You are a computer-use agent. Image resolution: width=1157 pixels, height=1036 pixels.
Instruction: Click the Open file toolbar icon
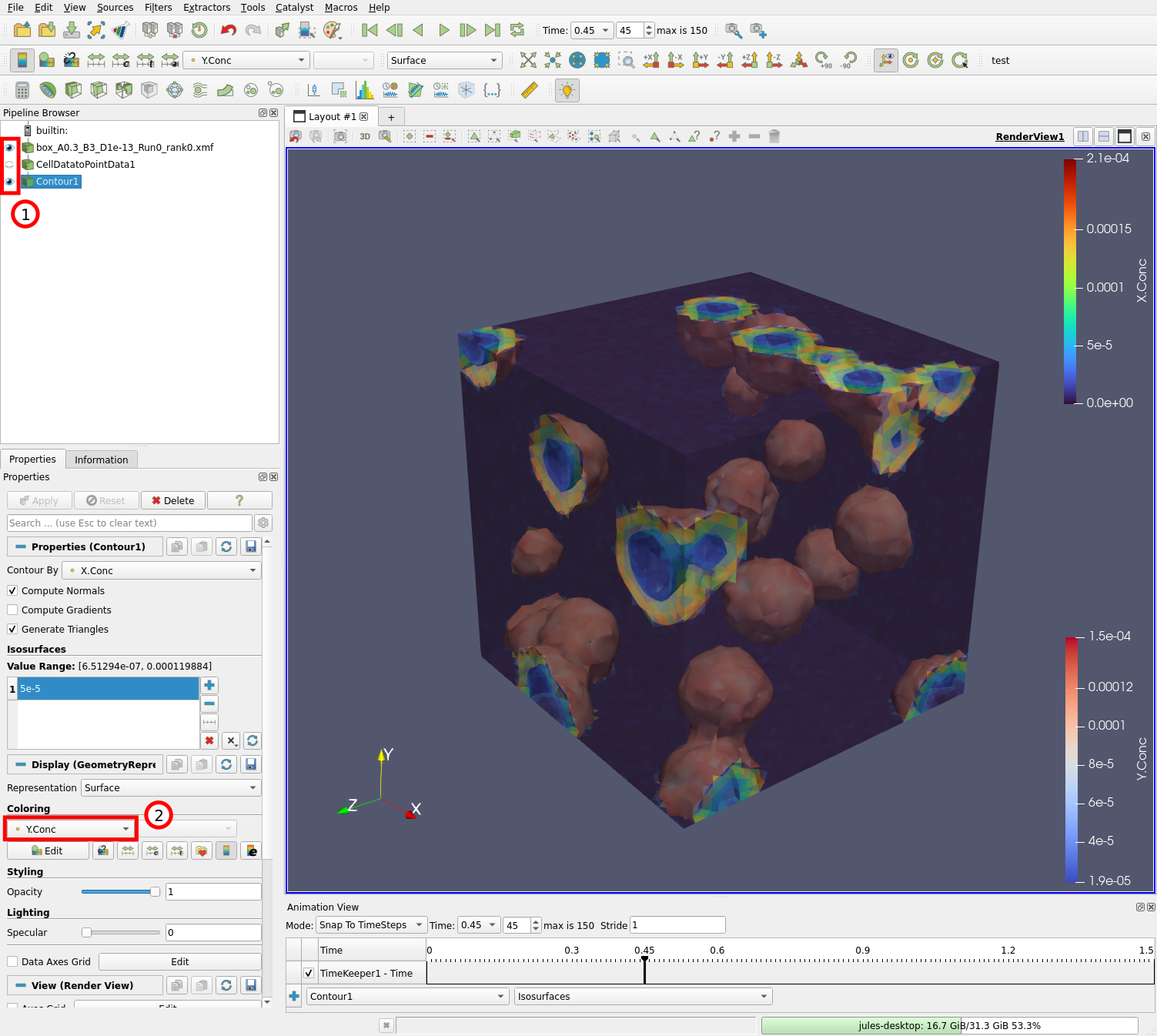[22, 30]
